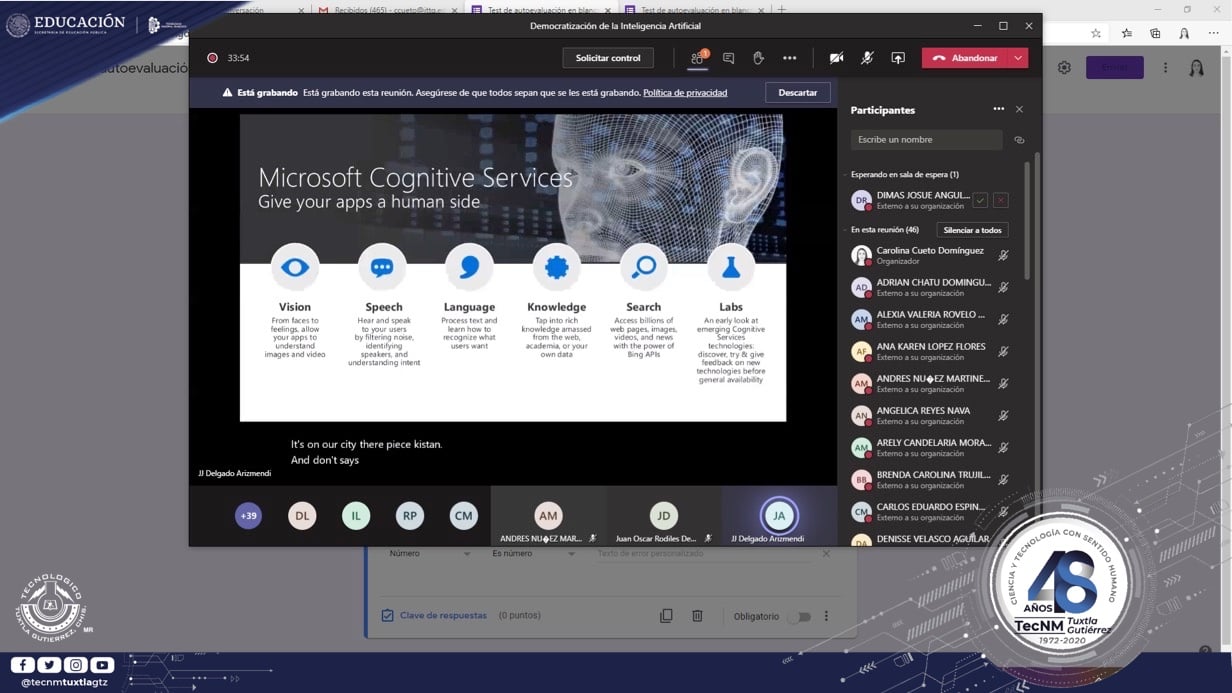Click the Abandonar button
Screen dimensions: 1232x693
click(965, 58)
